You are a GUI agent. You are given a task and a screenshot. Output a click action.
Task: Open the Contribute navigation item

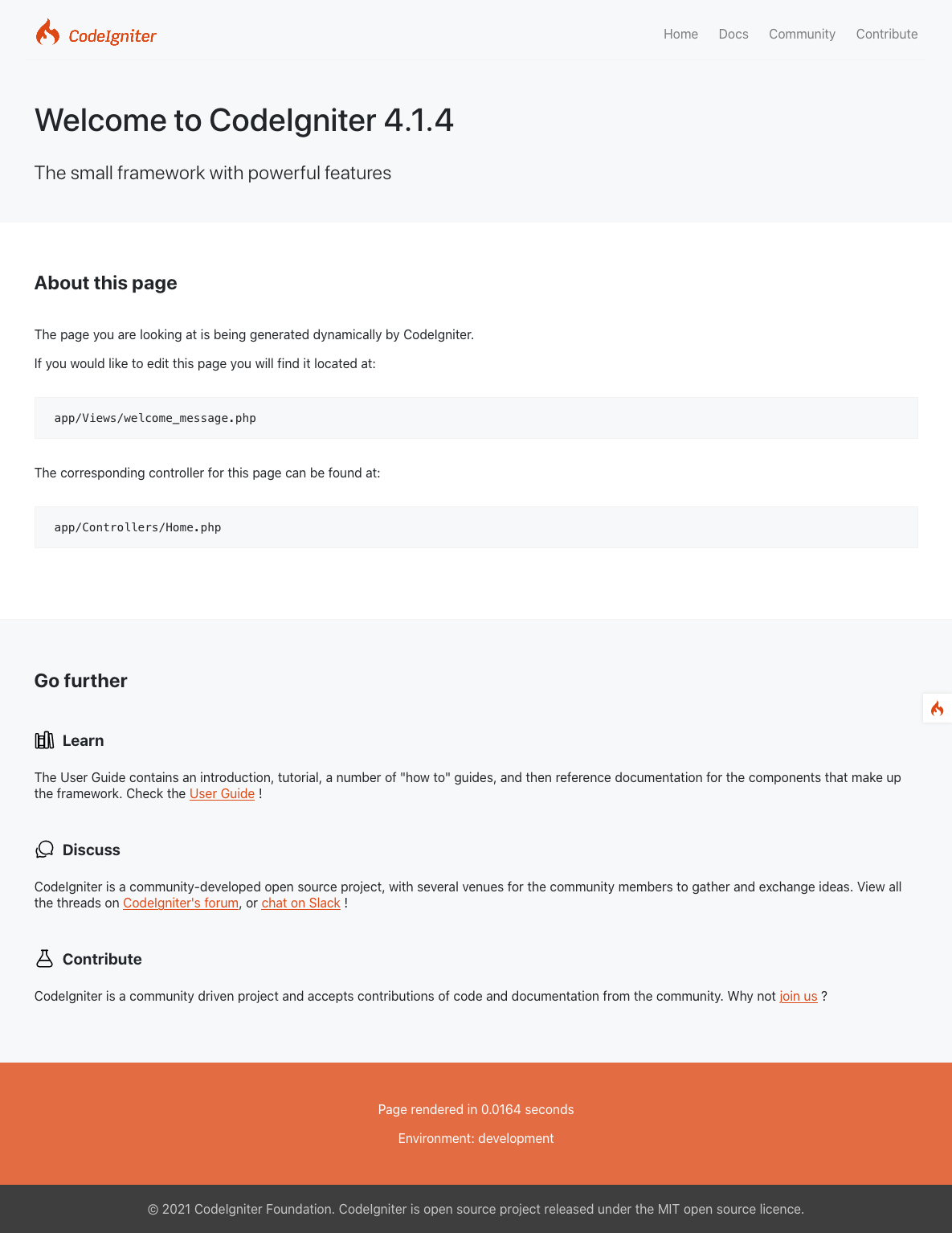(887, 34)
